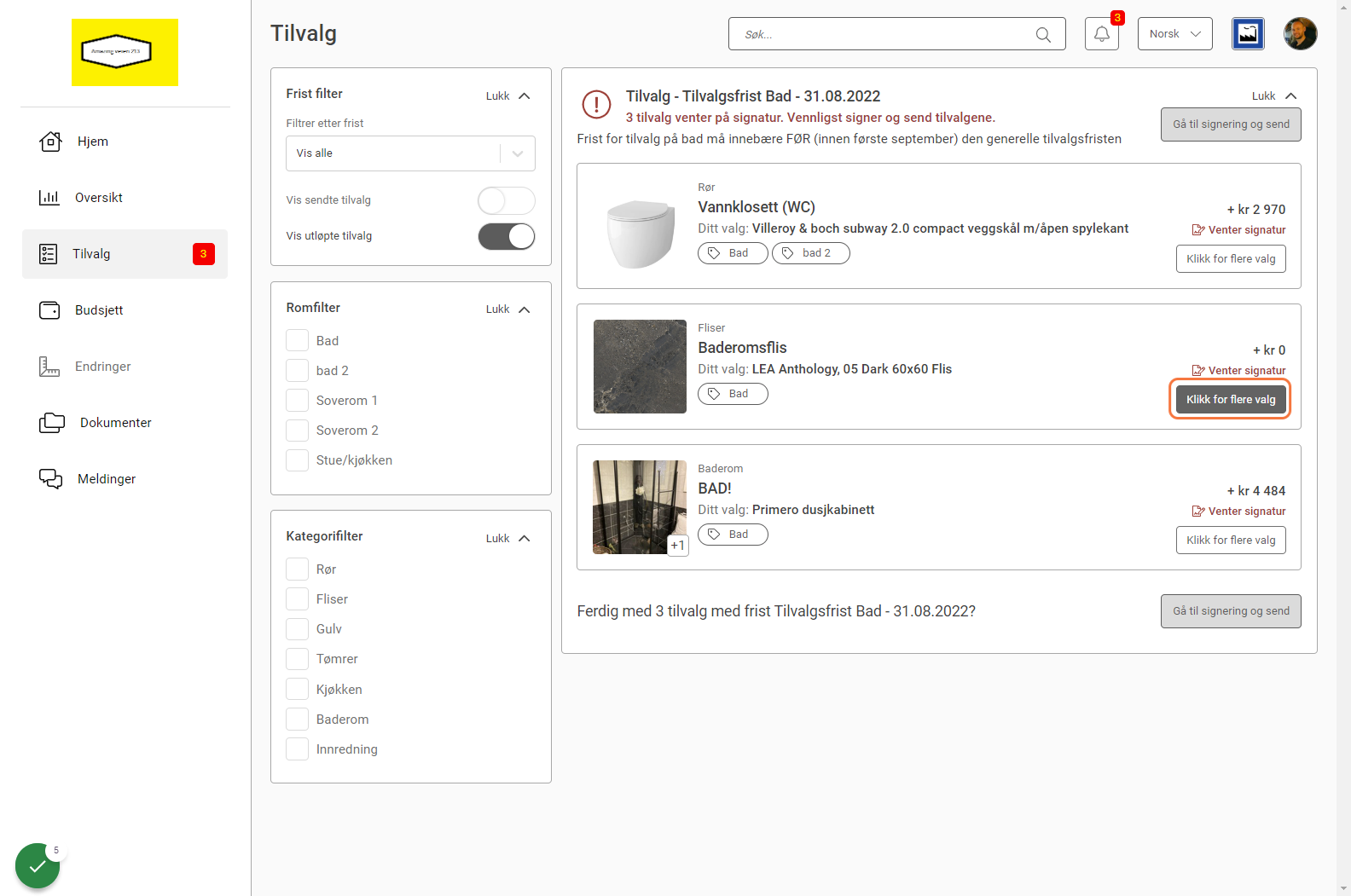Click the Bad tag on Baderomsflis

click(x=733, y=394)
